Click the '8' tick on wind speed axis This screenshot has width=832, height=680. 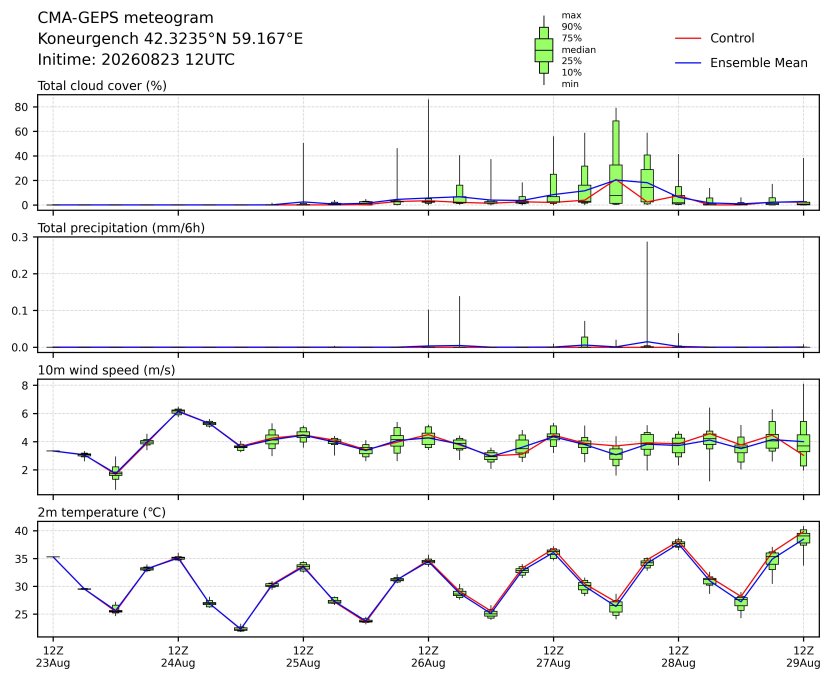[25, 386]
